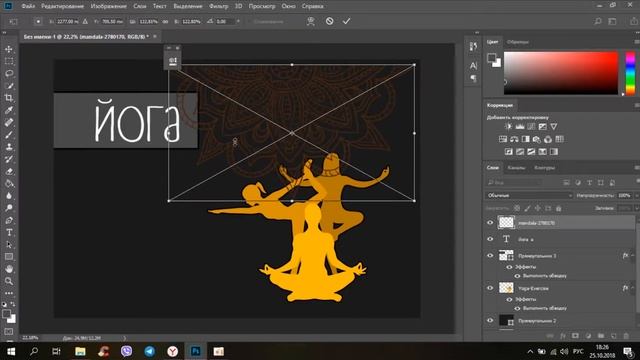Open the Окно menu
Viewport: 640px width, 360px height.
[x=289, y=6]
